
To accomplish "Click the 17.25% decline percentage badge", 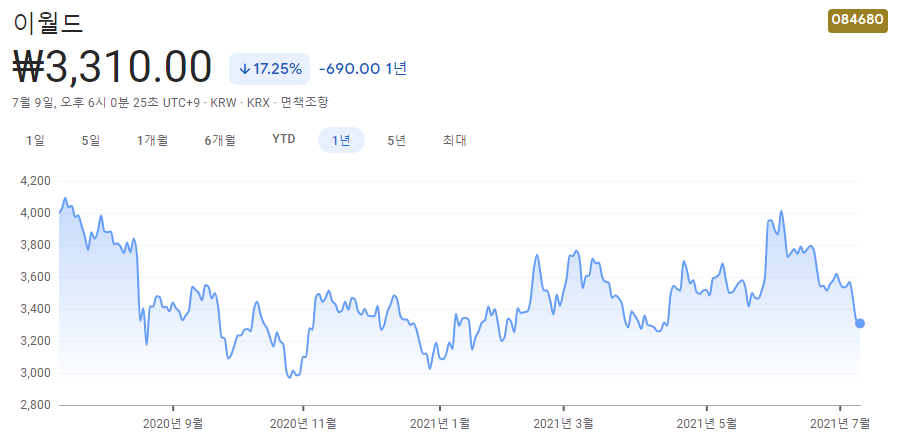I will pos(269,69).
